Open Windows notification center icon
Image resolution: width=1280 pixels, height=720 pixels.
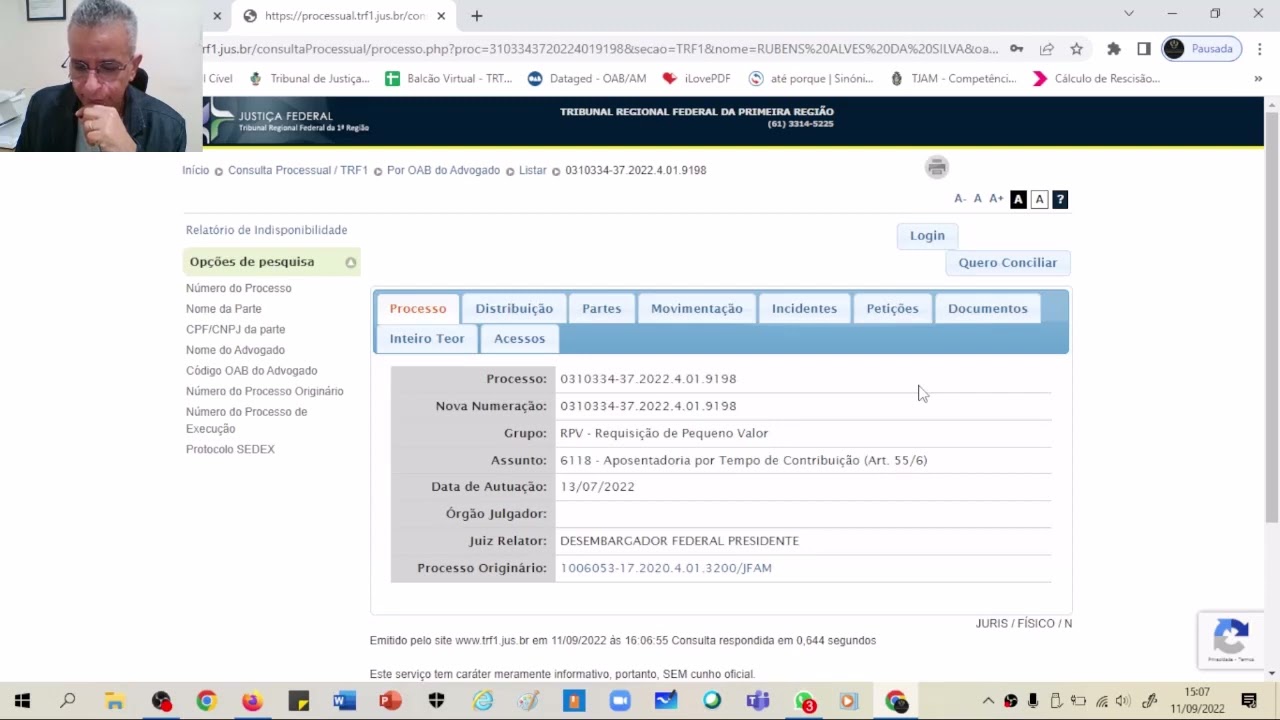click(1249, 701)
